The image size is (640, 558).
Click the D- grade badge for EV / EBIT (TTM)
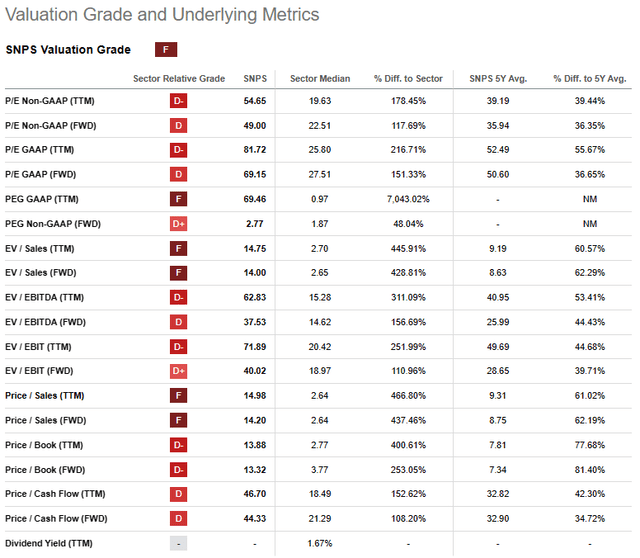click(178, 347)
